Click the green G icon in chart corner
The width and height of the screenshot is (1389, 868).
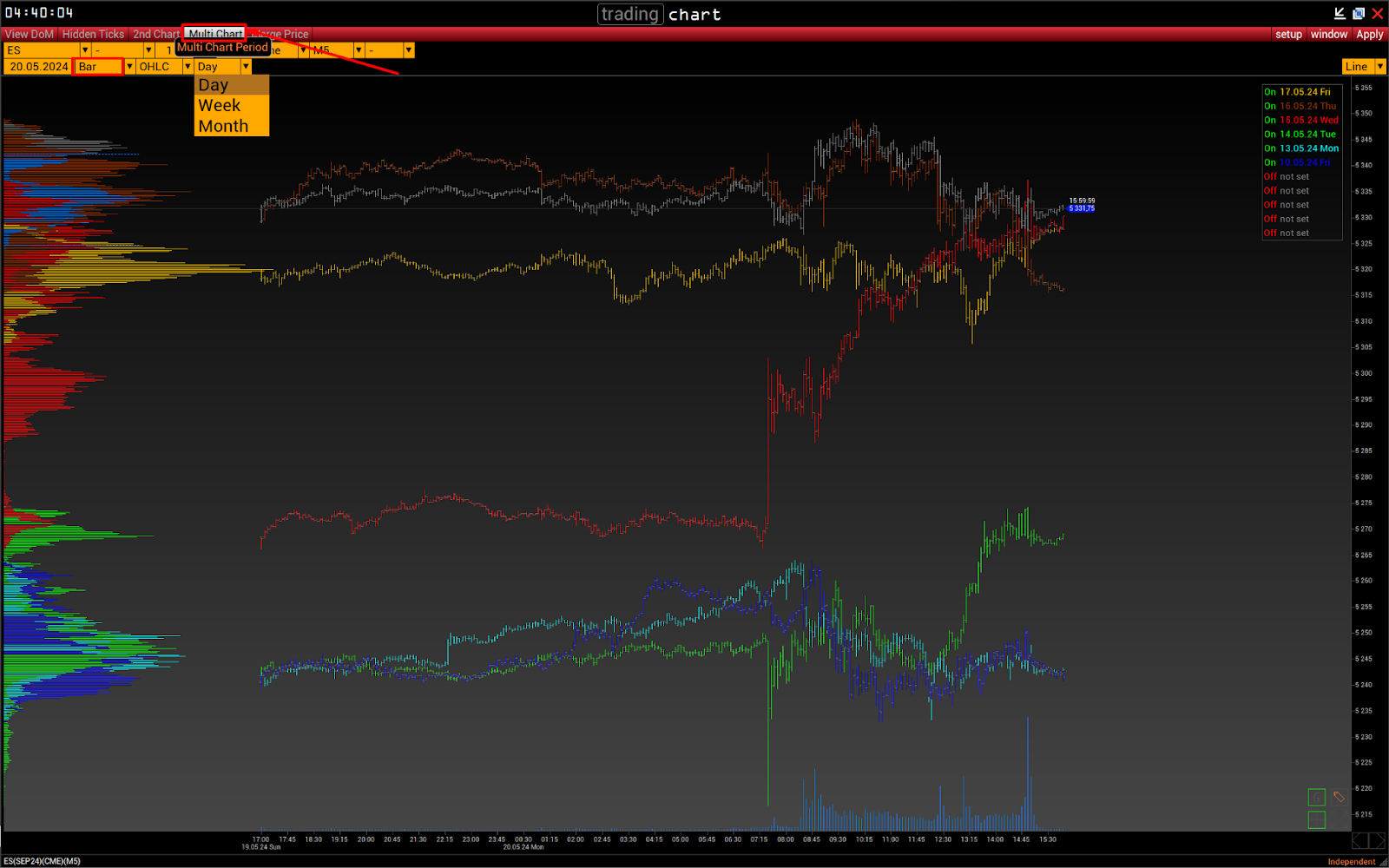coord(1316,798)
